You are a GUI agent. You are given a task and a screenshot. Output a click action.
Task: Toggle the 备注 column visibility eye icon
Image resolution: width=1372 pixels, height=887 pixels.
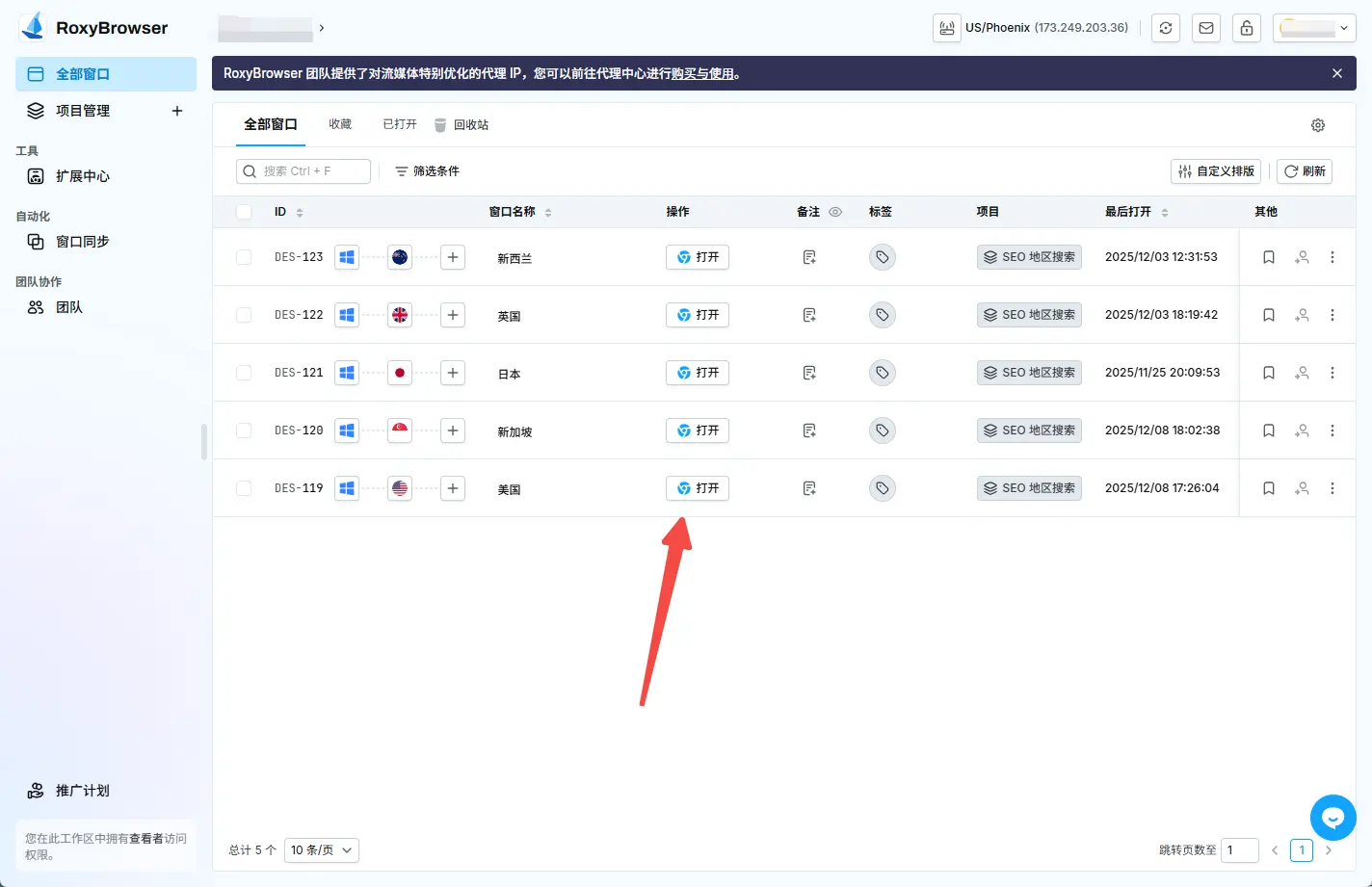coord(834,211)
